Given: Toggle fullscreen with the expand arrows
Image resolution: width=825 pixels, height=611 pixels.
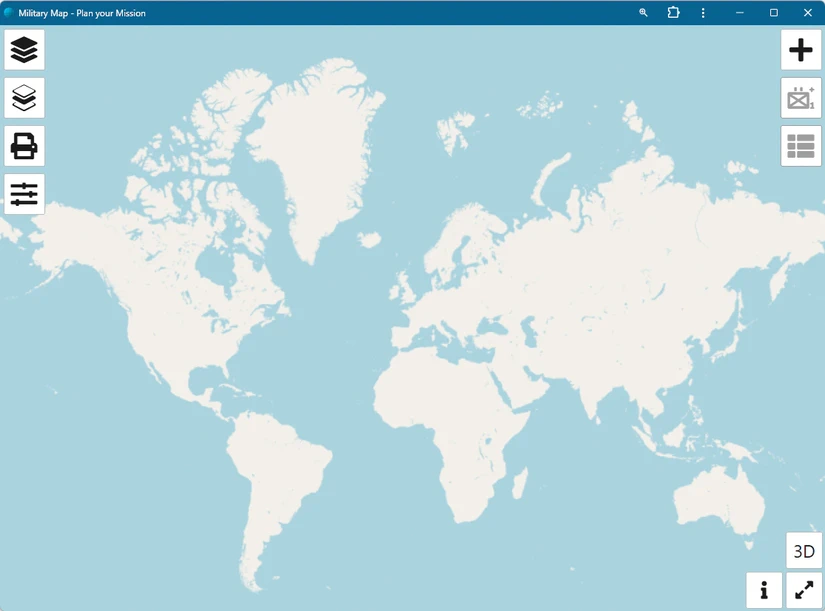Looking at the screenshot, I should pos(804,590).
